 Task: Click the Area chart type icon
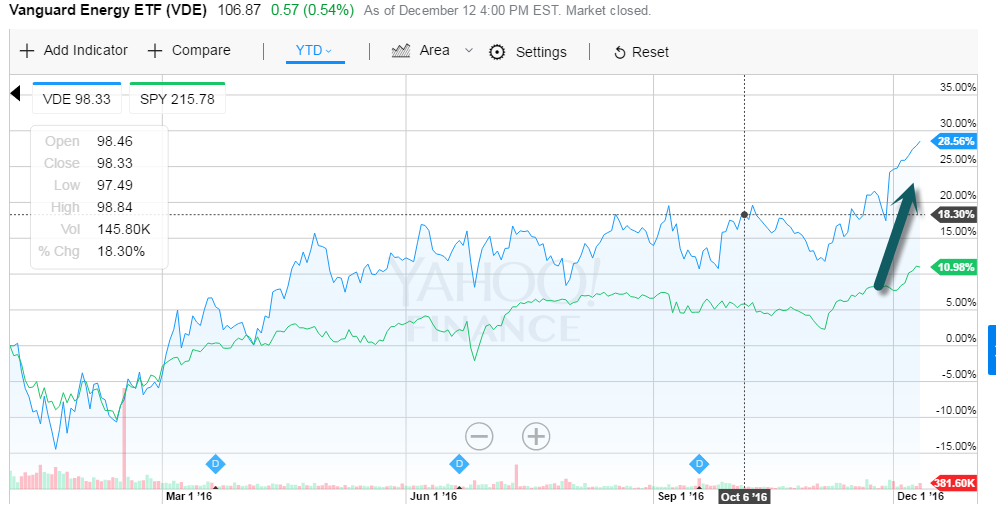point(401,51)
